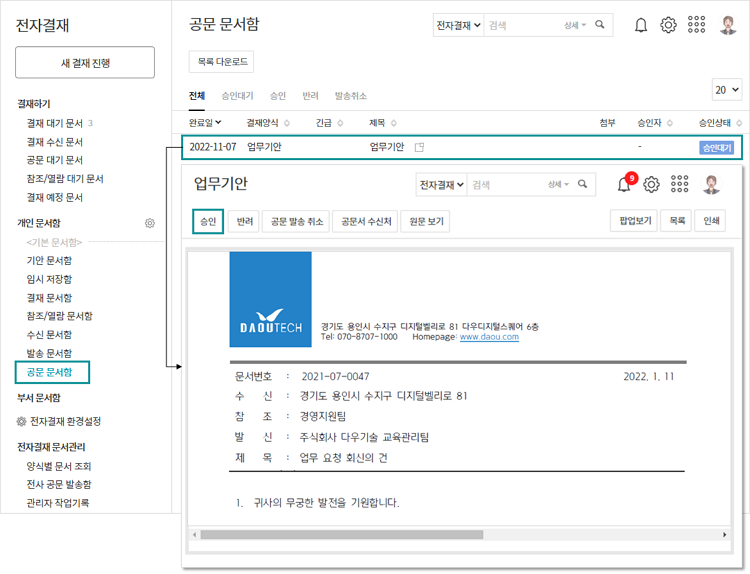Click the 새 결재 진행 button
Screen dimensions: 750x574
click(85, 62)
